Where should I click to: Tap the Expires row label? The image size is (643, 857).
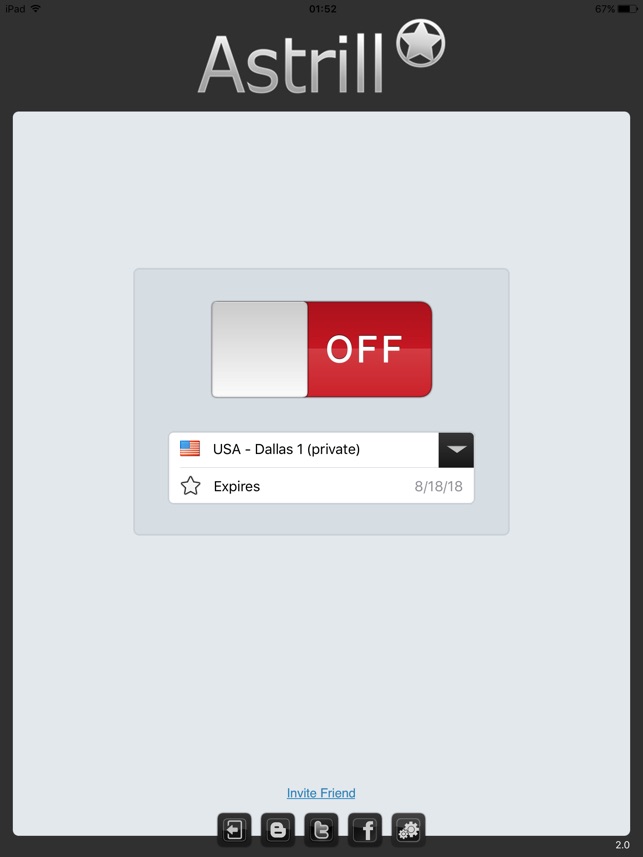tap(237, 486)
